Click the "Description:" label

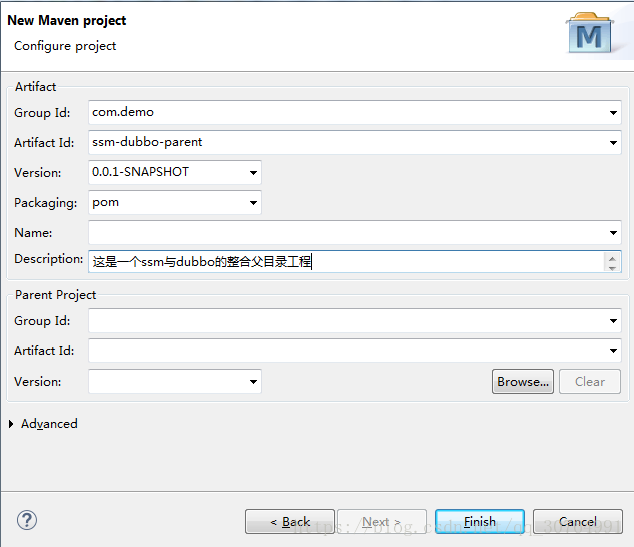(x=49, y=259)
